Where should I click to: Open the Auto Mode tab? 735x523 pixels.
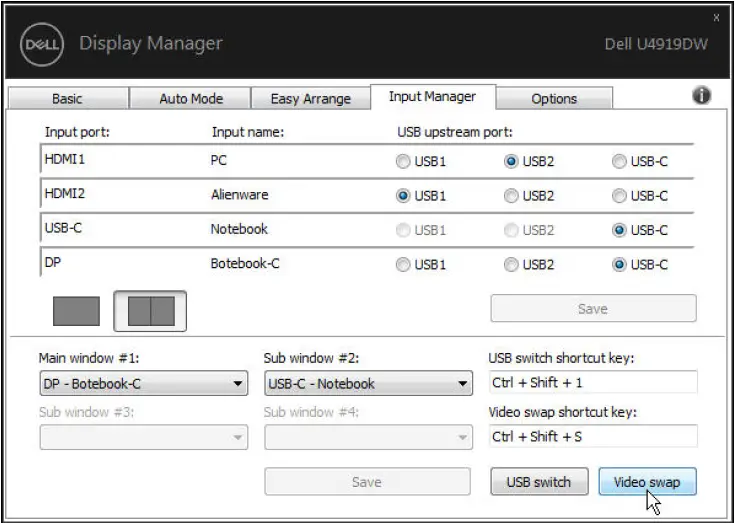[x=191, y=99]
